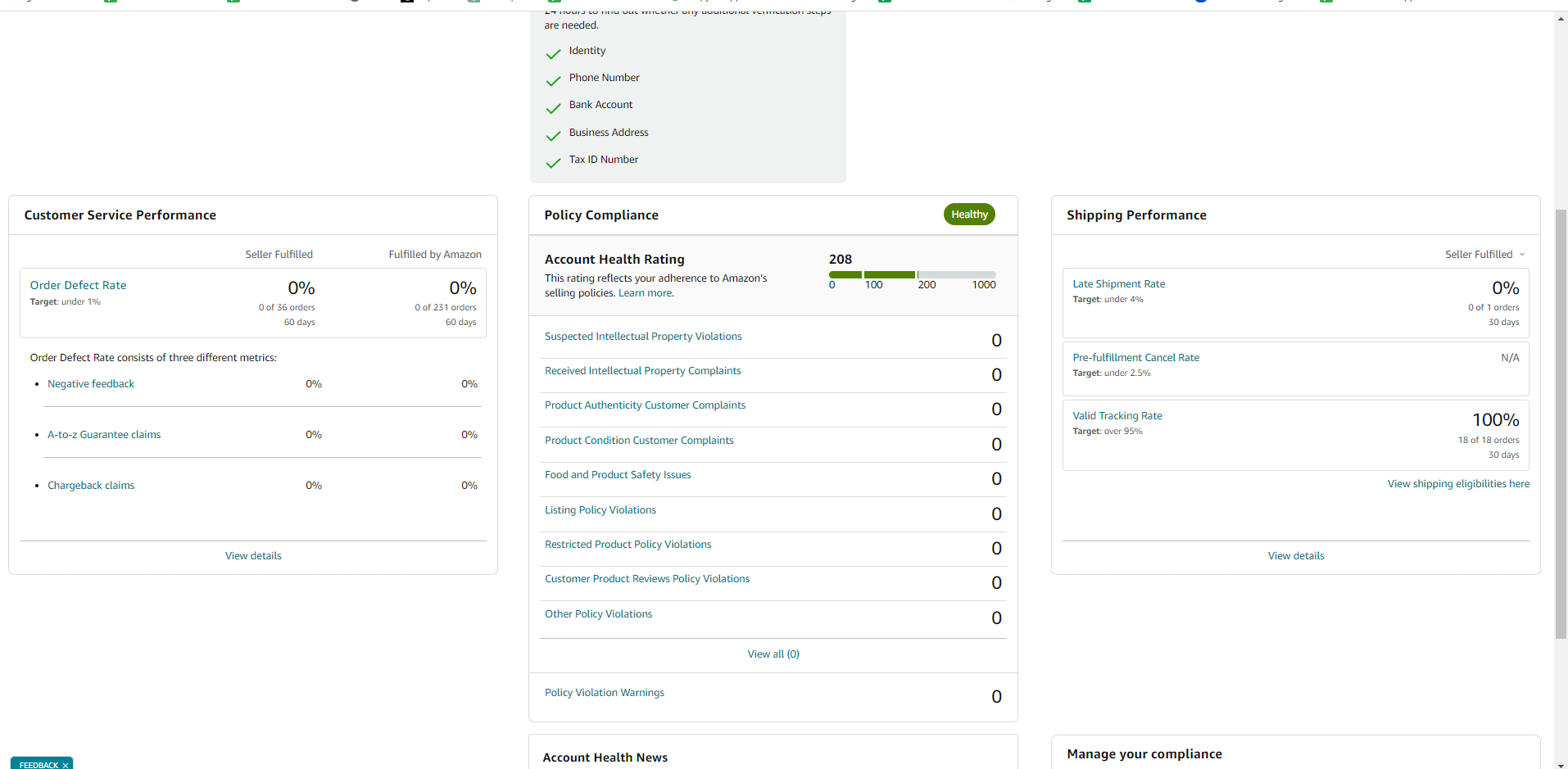The image size is (1568, 769).
Task: Click the vertical page scrollbar
Action: point(1561,424)
